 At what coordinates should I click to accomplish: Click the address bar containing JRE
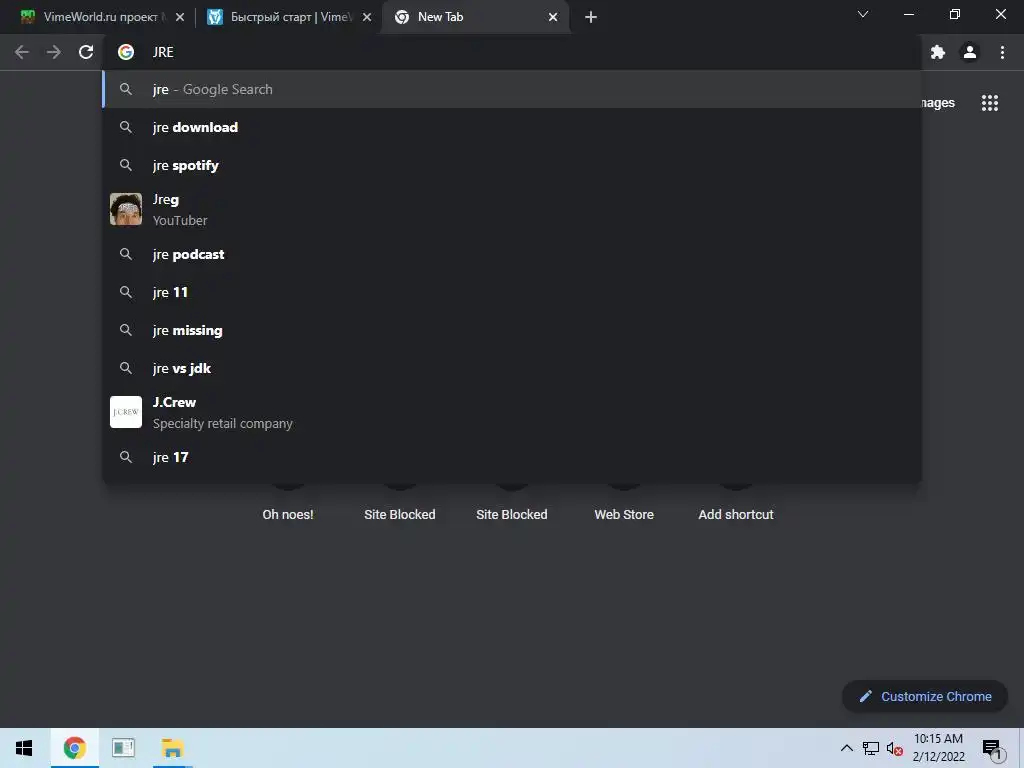click(x=513, y=52)
